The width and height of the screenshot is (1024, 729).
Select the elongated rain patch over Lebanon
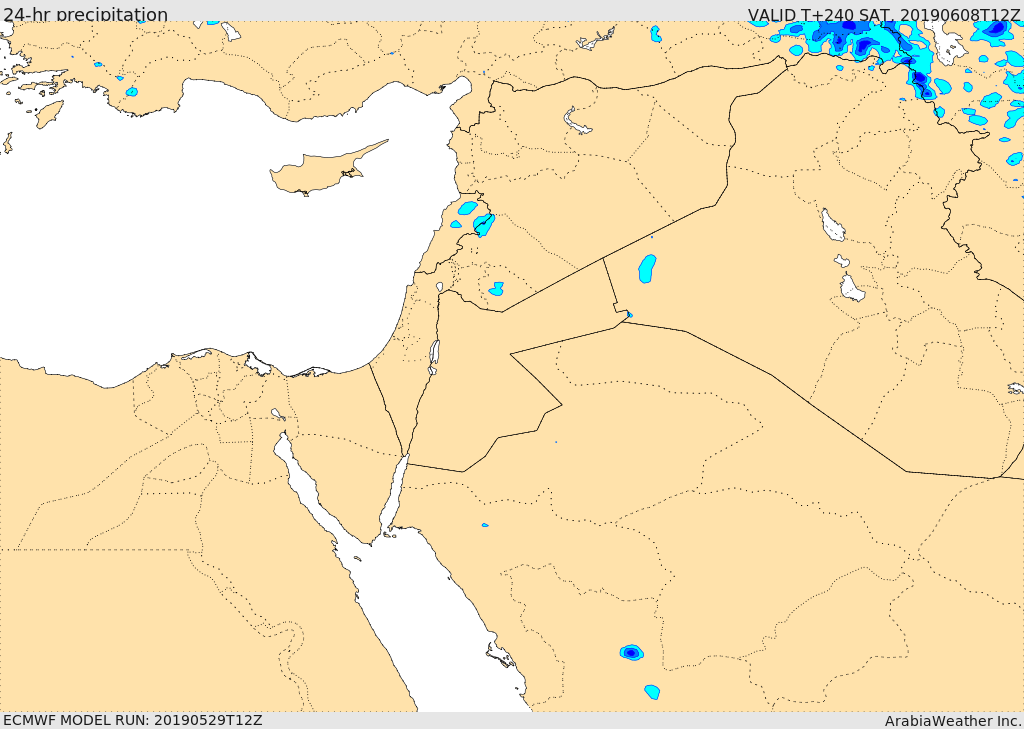(x=484, y=224)
